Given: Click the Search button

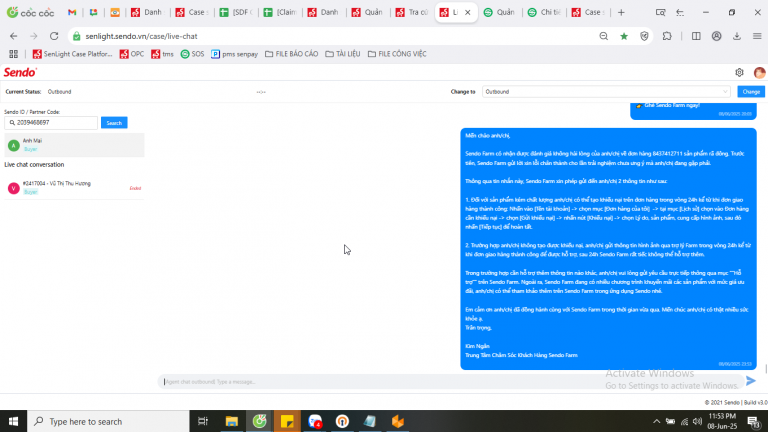Looking at the screenshot, I should [x=114, y=122].
